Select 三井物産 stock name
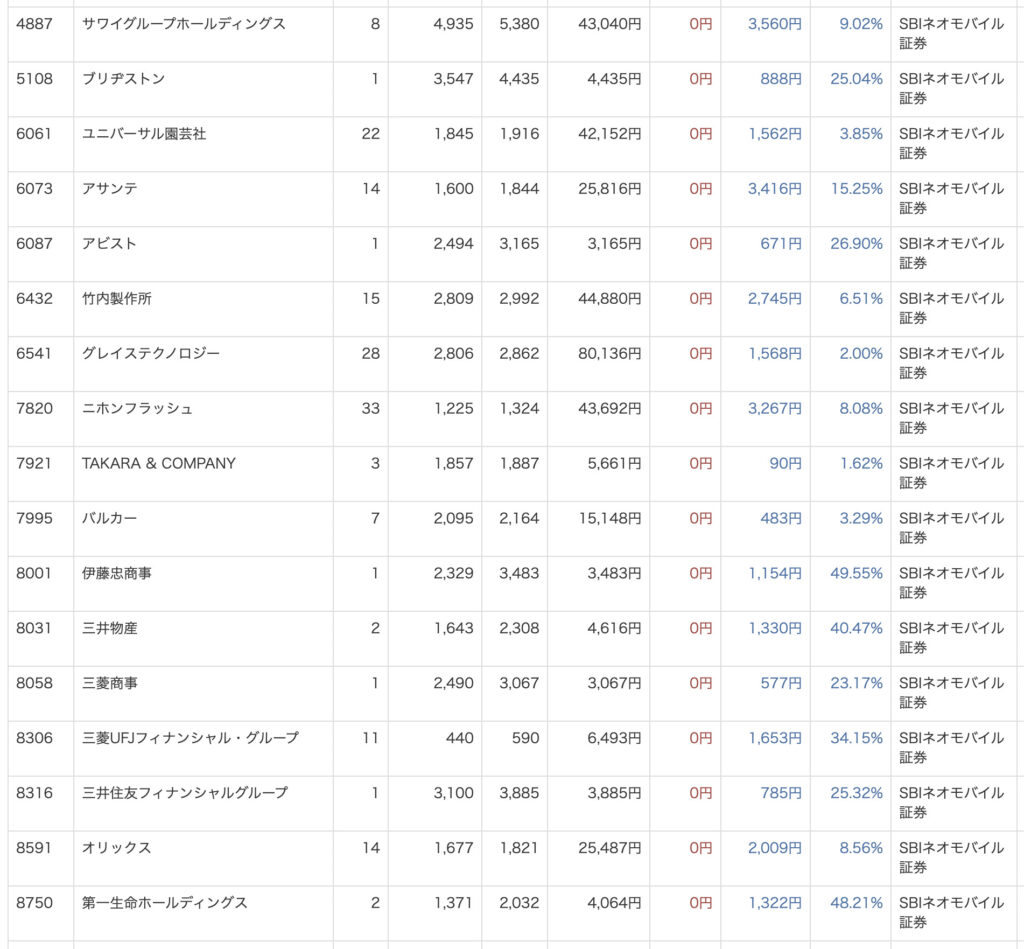This screenshot has height=949, width=1024. coord(110,628)
